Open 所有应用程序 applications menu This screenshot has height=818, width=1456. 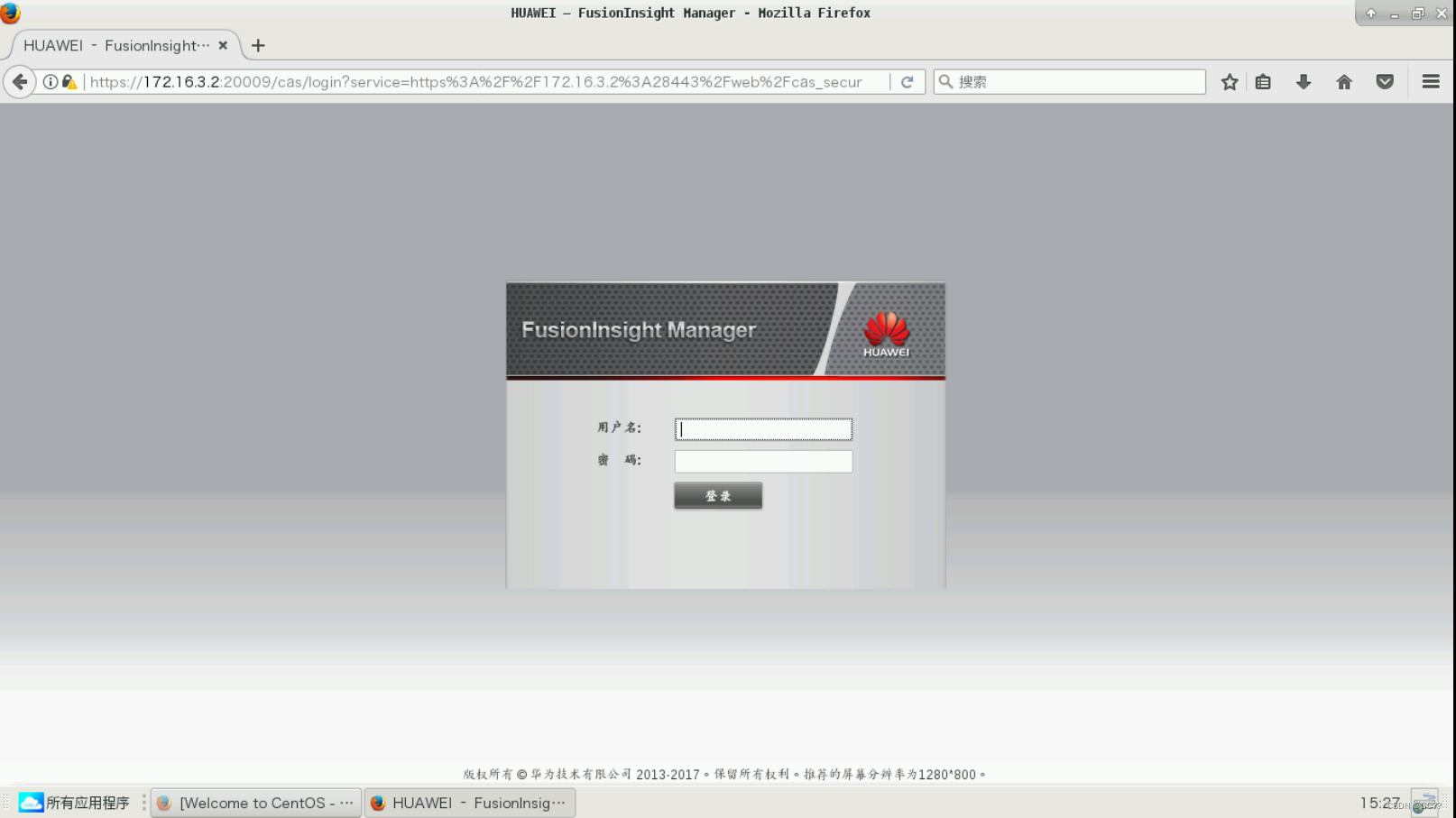coord(74,803)
